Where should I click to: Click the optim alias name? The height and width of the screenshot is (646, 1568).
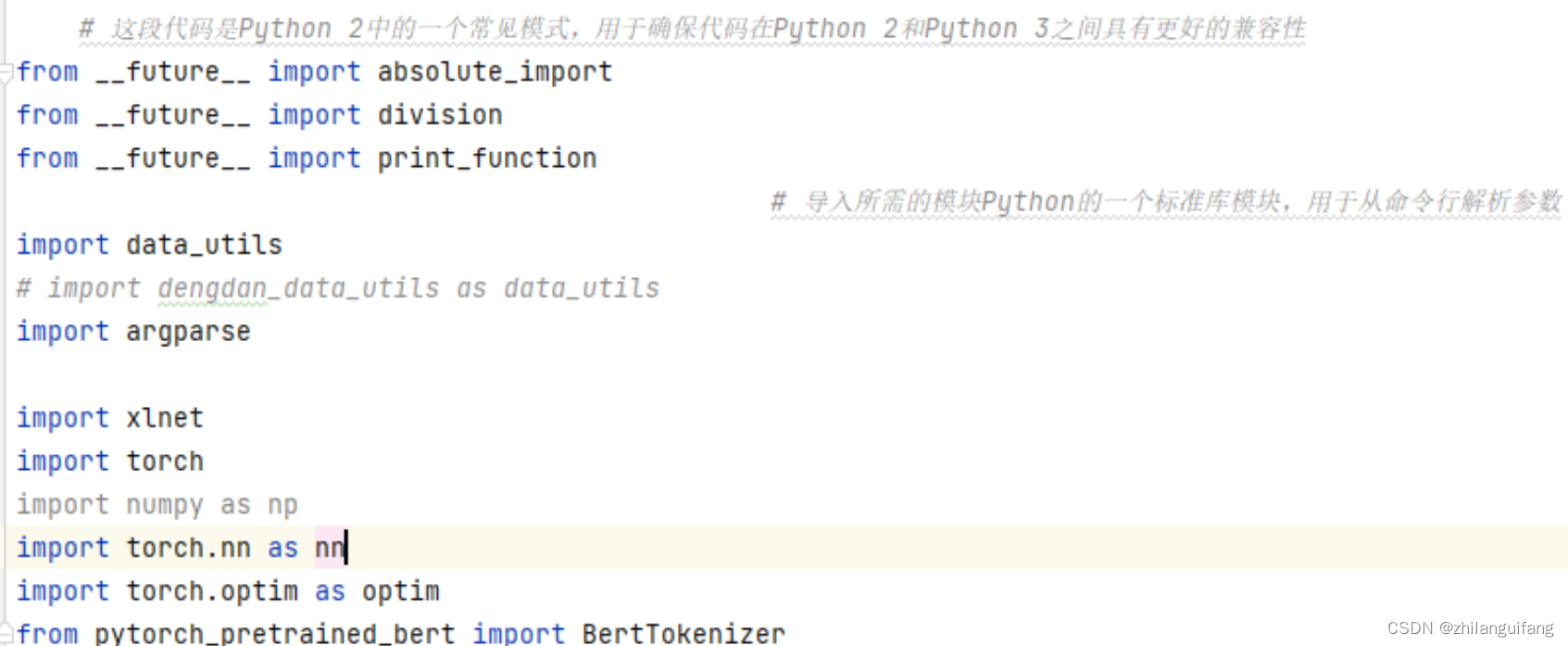(x=400, y=591)
